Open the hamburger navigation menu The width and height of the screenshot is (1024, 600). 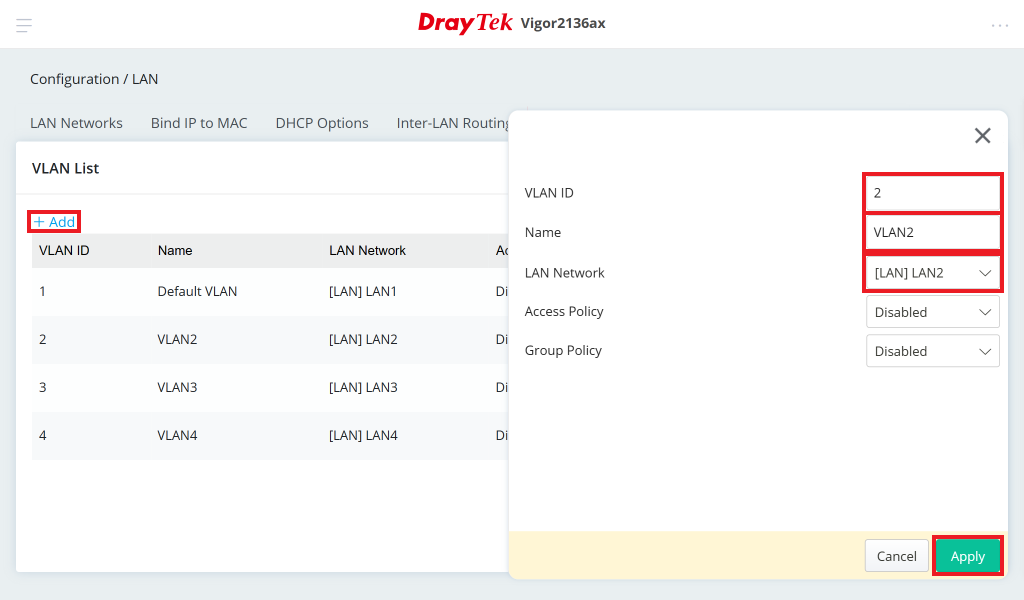point(24,25)
